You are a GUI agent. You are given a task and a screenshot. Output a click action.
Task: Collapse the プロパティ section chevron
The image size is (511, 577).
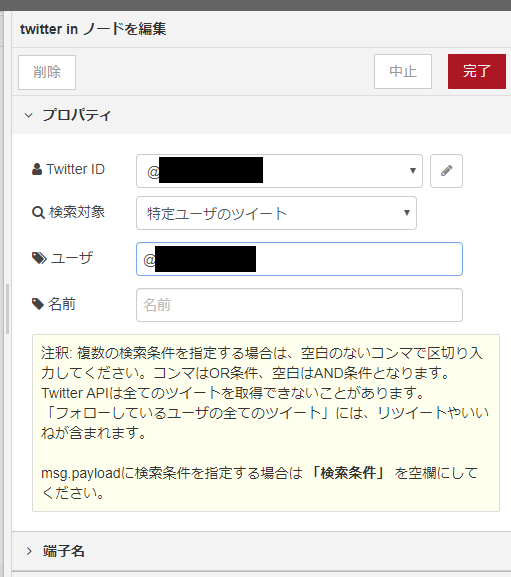point(29,115)
